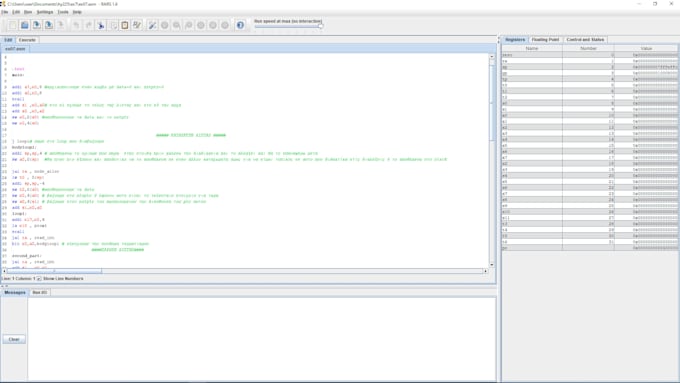Select the value cell of register number 2
The image size is (680, 383).
(x=646, y=67)
